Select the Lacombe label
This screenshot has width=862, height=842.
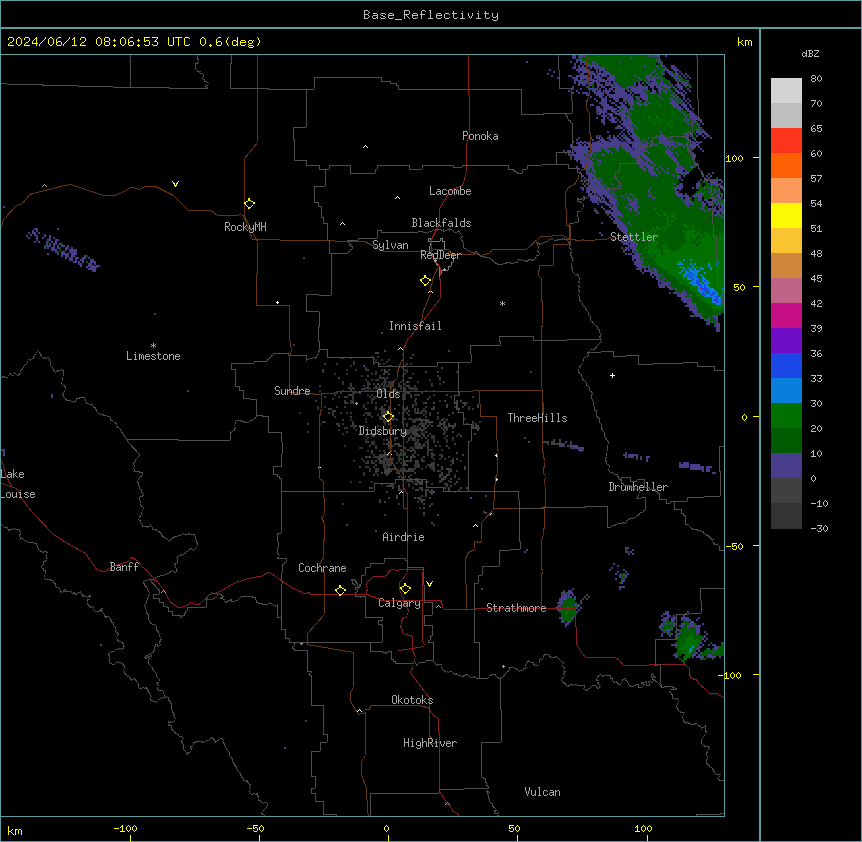450,191
